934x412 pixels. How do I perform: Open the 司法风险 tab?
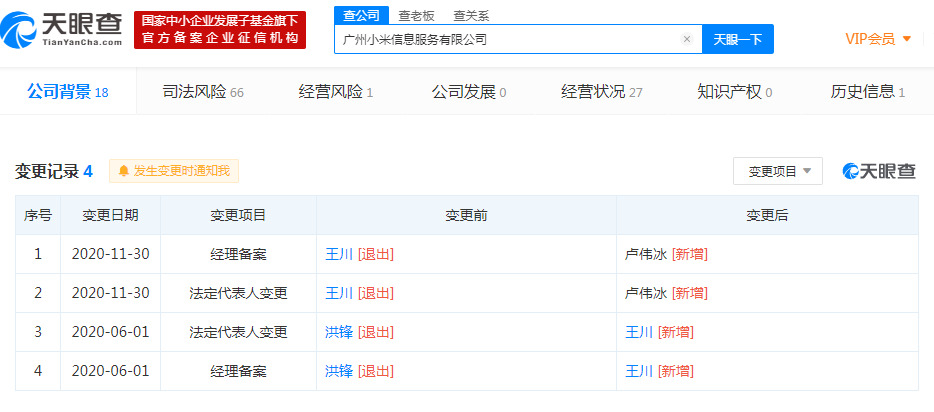[203, 92]
